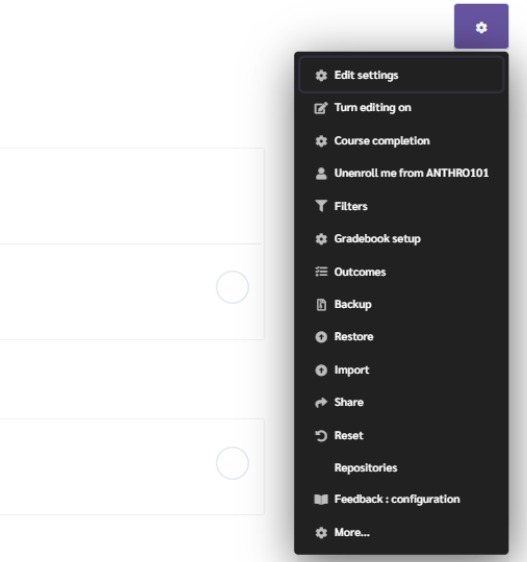Image resolution: width=527 pixels, height=562 pixels.
Task: Click the gear icon beside Edit settings
Action: tap(321, 76)
